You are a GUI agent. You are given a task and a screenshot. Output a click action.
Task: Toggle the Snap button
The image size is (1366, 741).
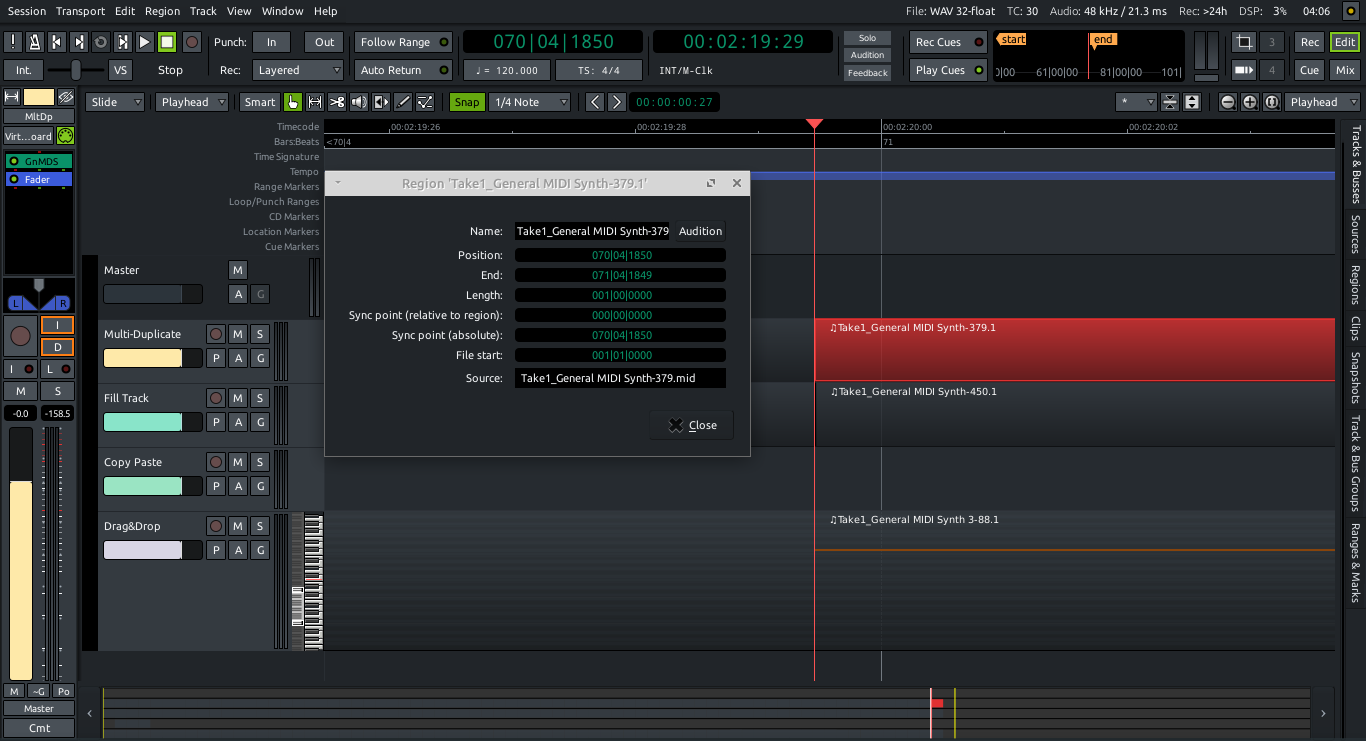click(465, 102)
